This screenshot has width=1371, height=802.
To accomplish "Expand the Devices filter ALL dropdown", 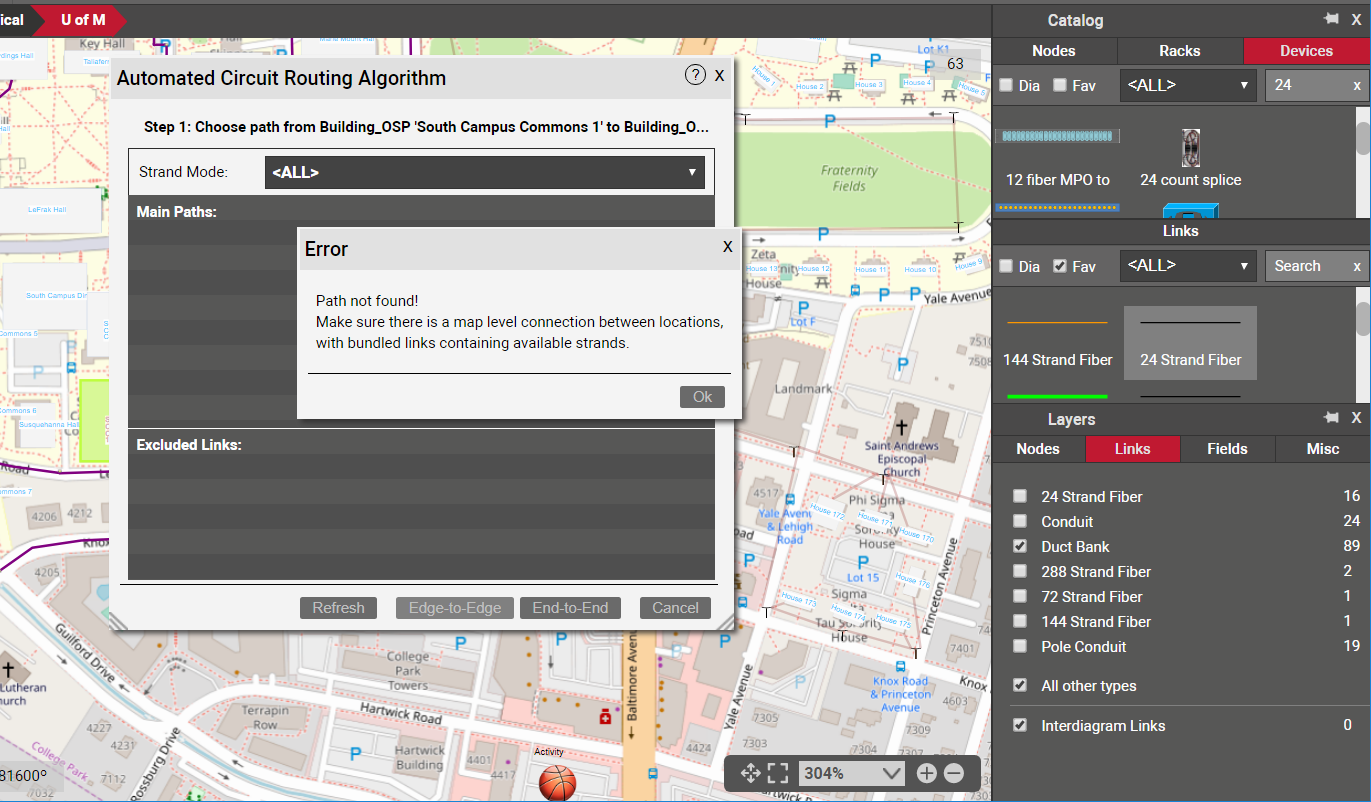I will [x=1188, y=86].
